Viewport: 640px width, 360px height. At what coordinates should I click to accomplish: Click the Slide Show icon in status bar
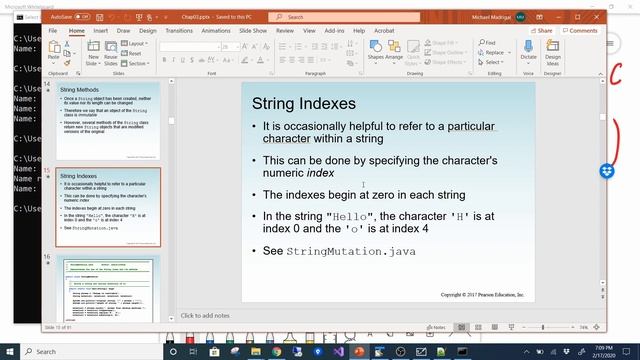pyautogui.click(x=511, y=327)
